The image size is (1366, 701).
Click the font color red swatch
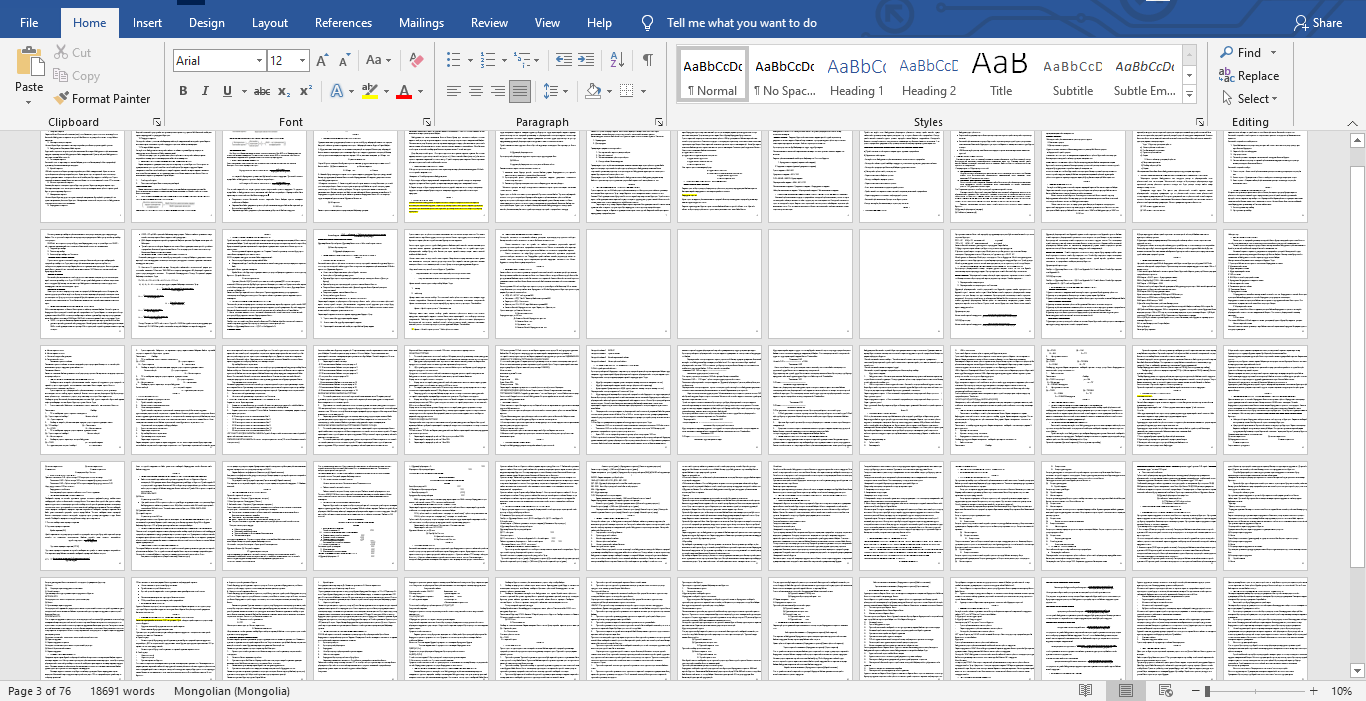[x=404, y=91]
